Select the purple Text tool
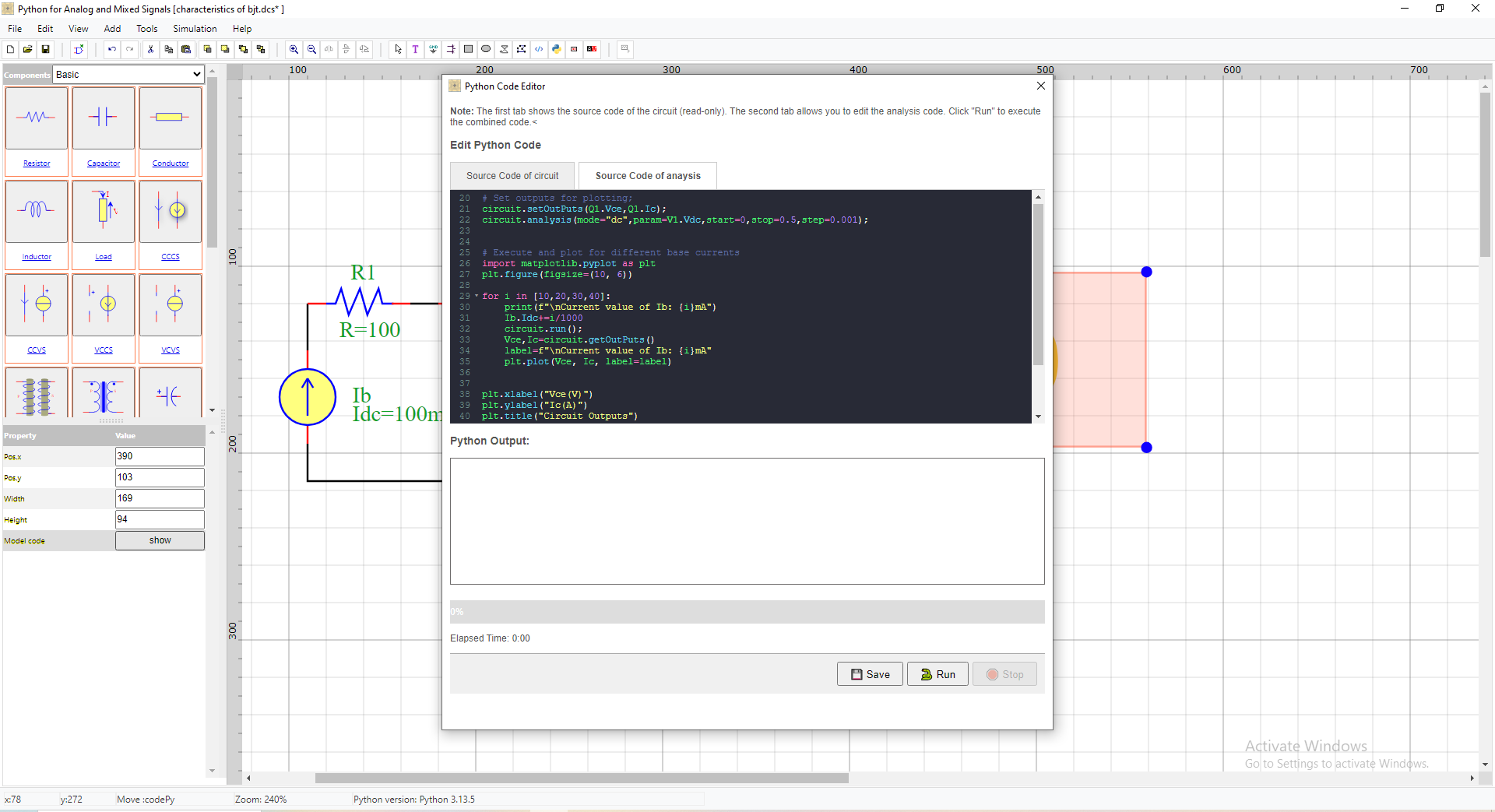1495x812 pixels. tap(416, 49)
